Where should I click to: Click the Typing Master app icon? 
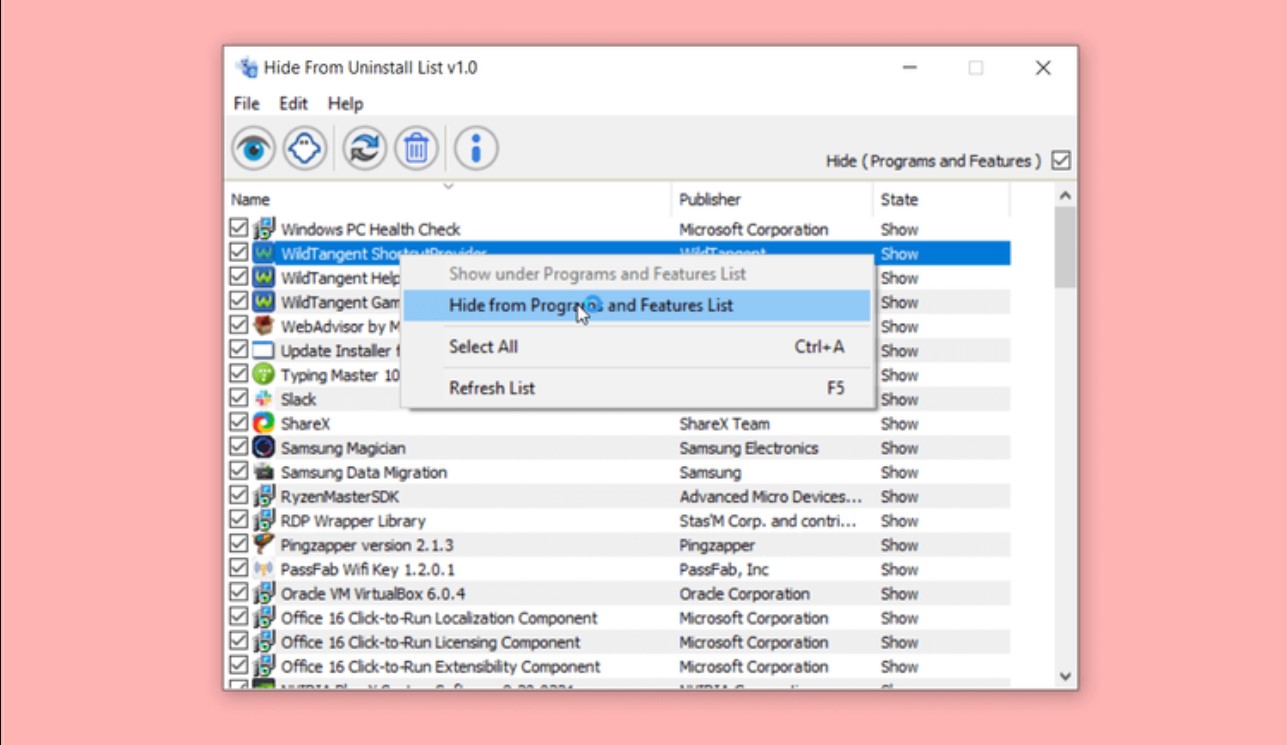coord(263,375)
